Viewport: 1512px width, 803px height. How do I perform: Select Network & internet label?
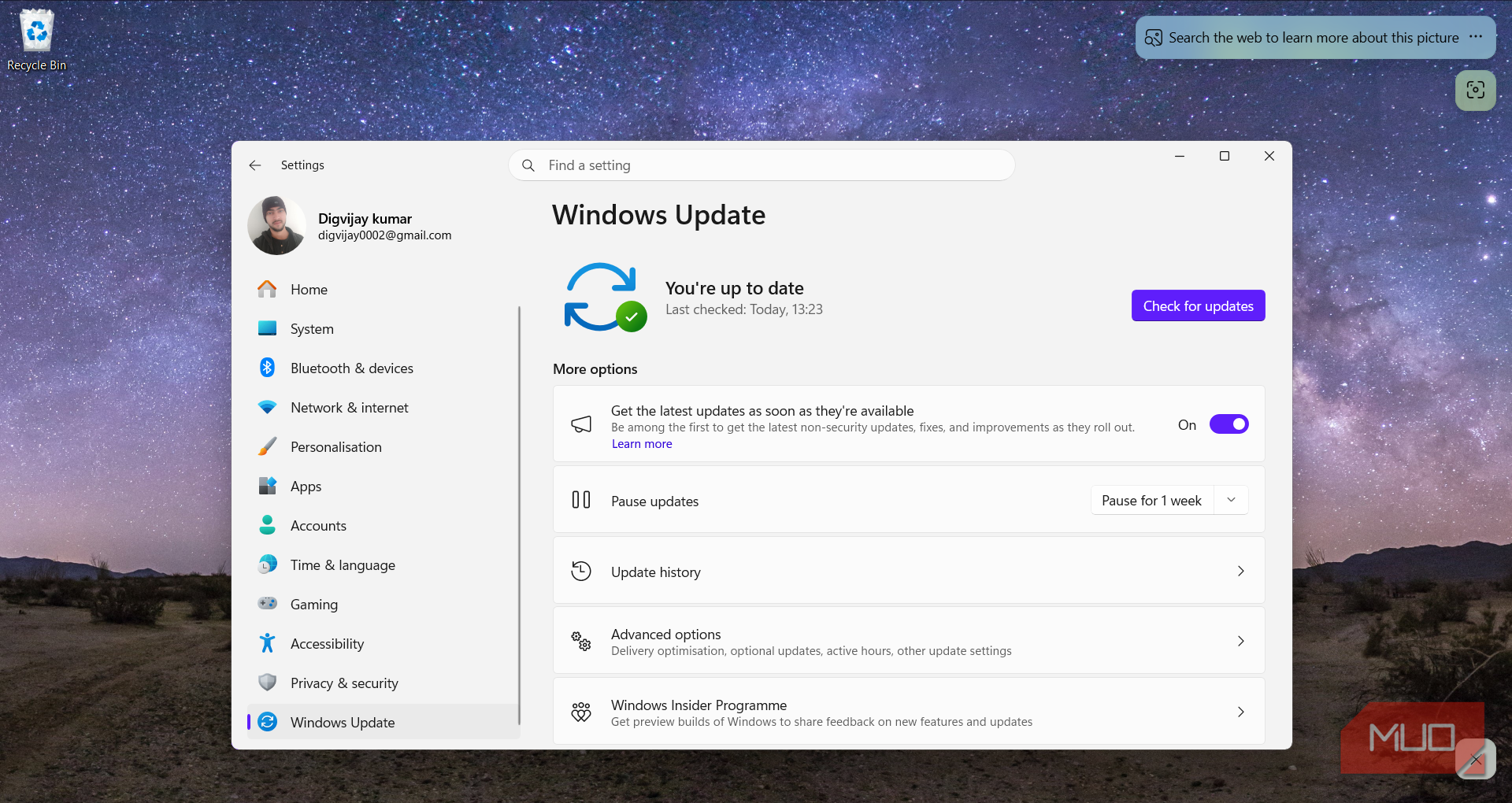[349, 407]
